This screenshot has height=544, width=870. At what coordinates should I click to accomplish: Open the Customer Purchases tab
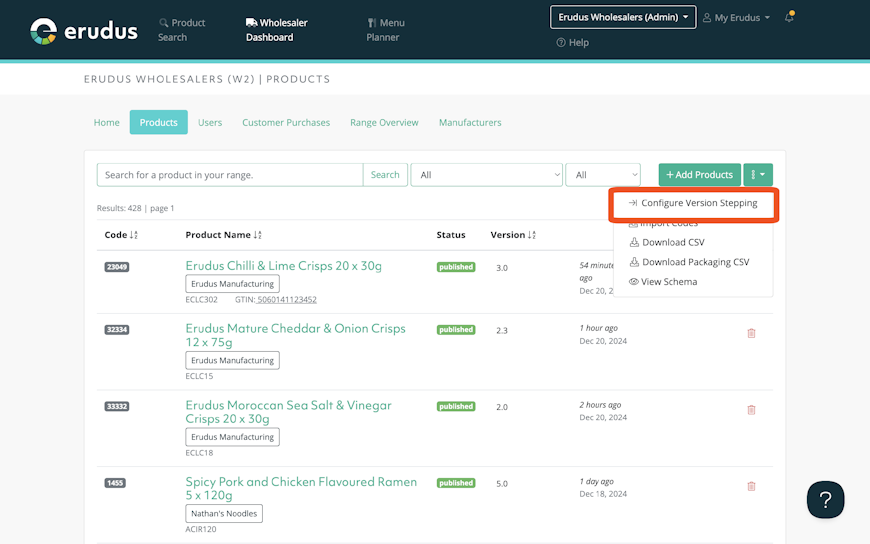click(286, 122)
